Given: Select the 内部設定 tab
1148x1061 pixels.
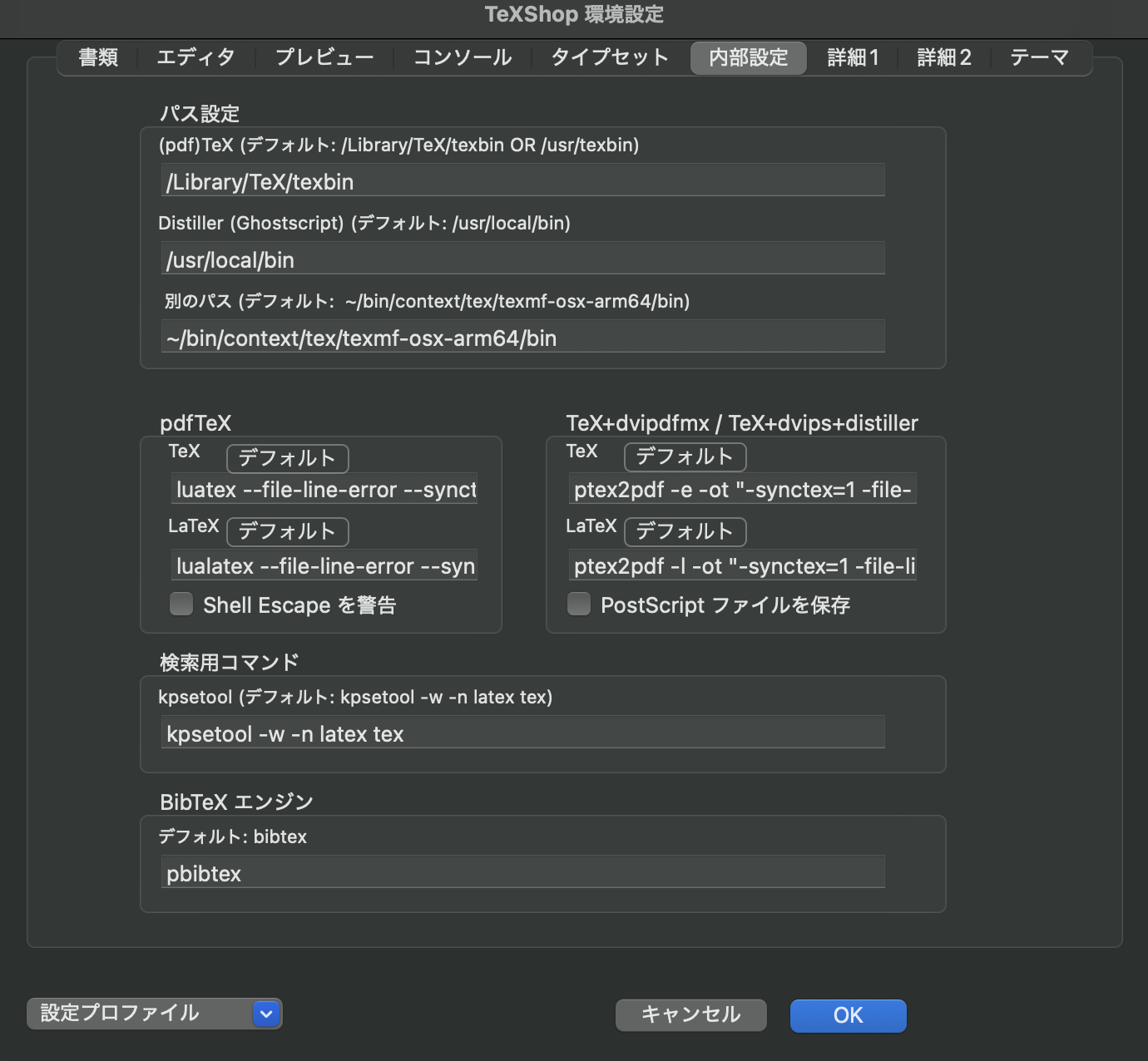Looking at the screenshot, I should [749, 57].
